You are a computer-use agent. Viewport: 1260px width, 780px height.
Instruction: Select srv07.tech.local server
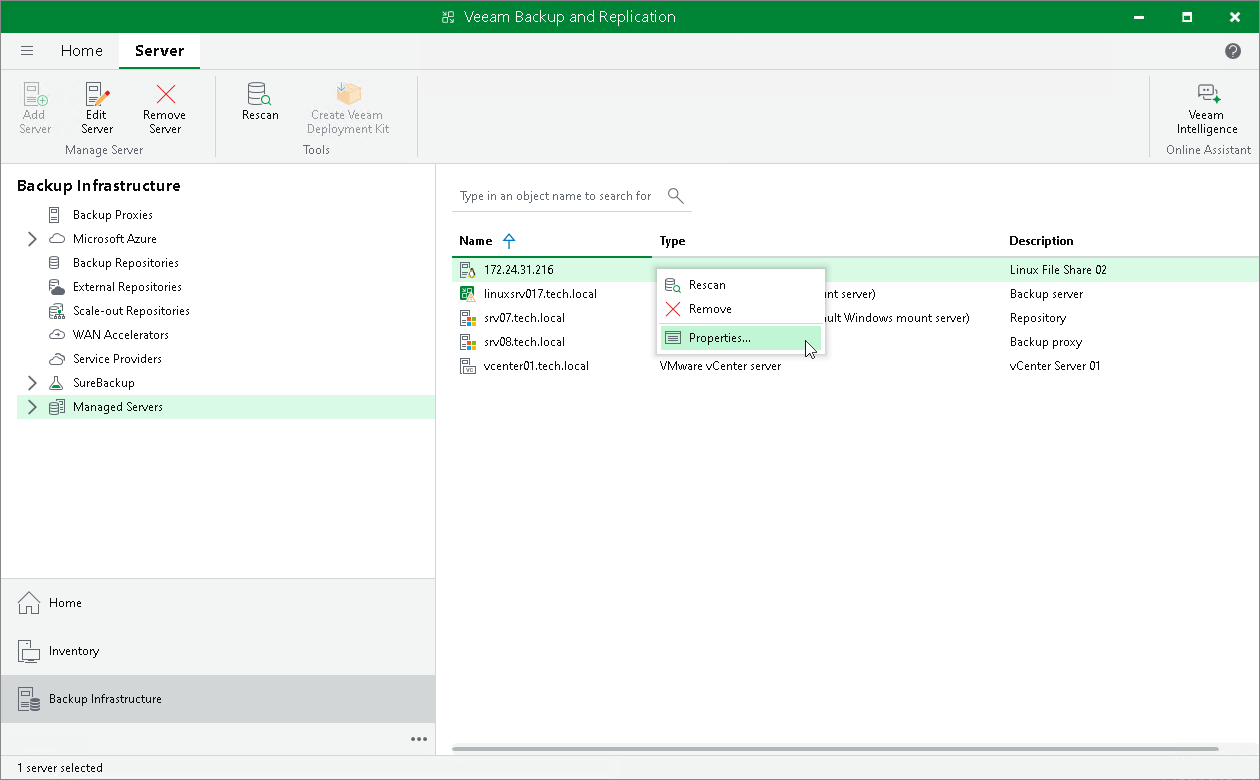[x=524, y=318]
